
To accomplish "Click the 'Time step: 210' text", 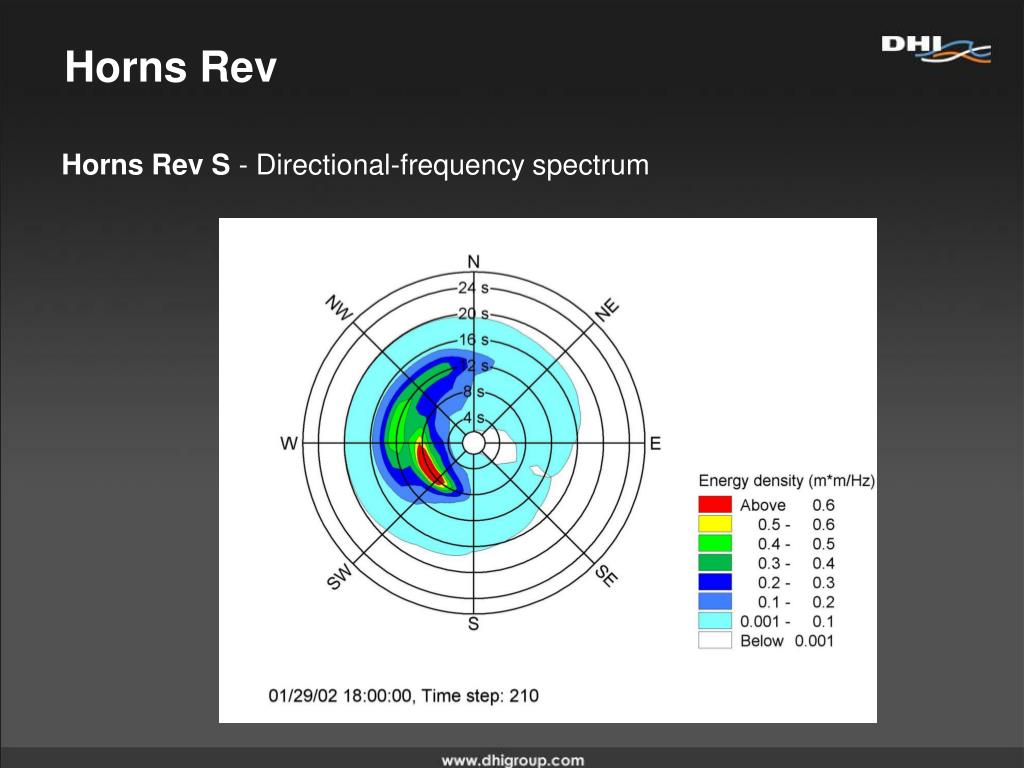I will click(480, 696).
